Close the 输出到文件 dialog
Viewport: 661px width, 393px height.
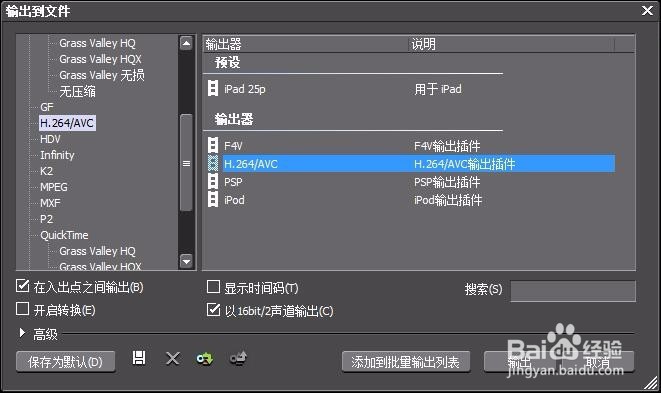click(x=647, y=11)
